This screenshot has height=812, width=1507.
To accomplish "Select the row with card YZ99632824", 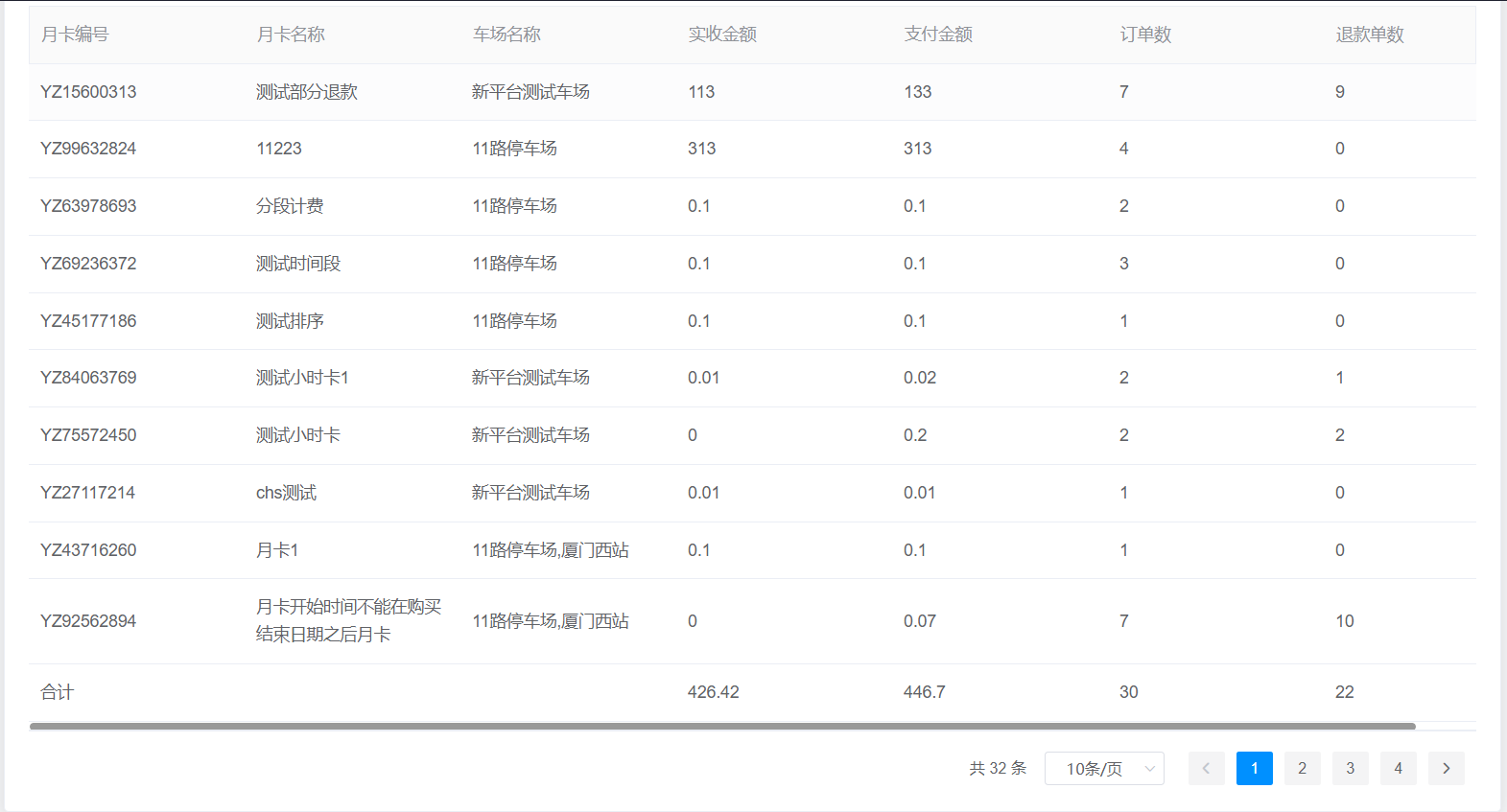I will 88,149.
